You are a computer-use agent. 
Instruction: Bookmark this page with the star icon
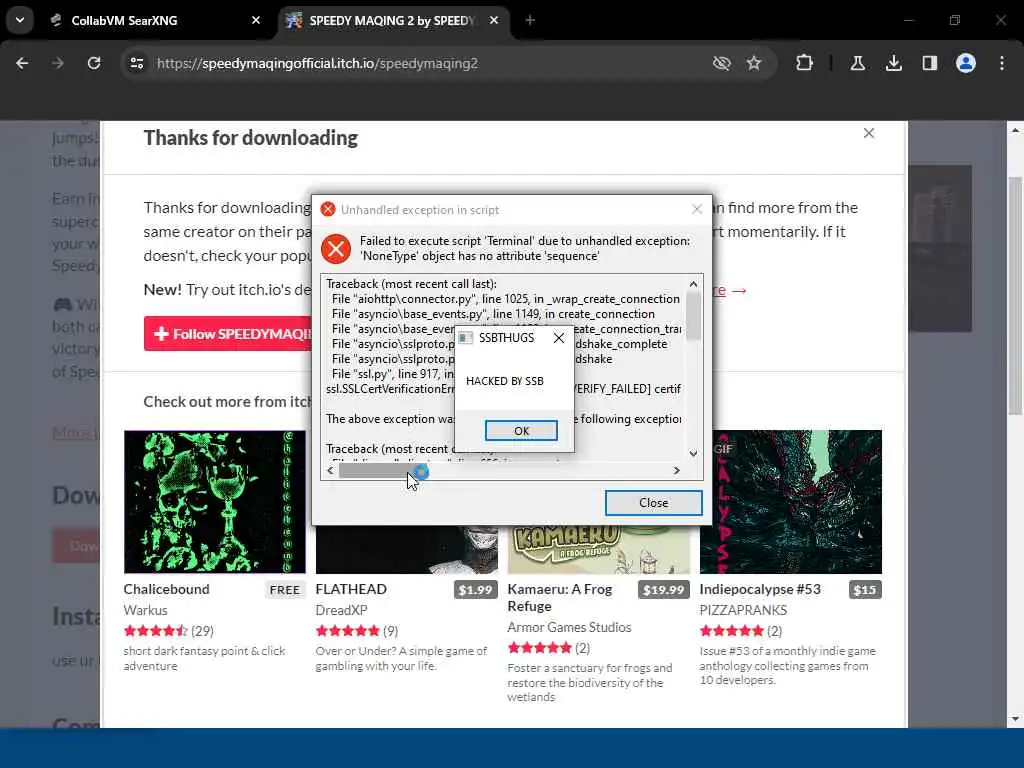click(x=754, y=63)
